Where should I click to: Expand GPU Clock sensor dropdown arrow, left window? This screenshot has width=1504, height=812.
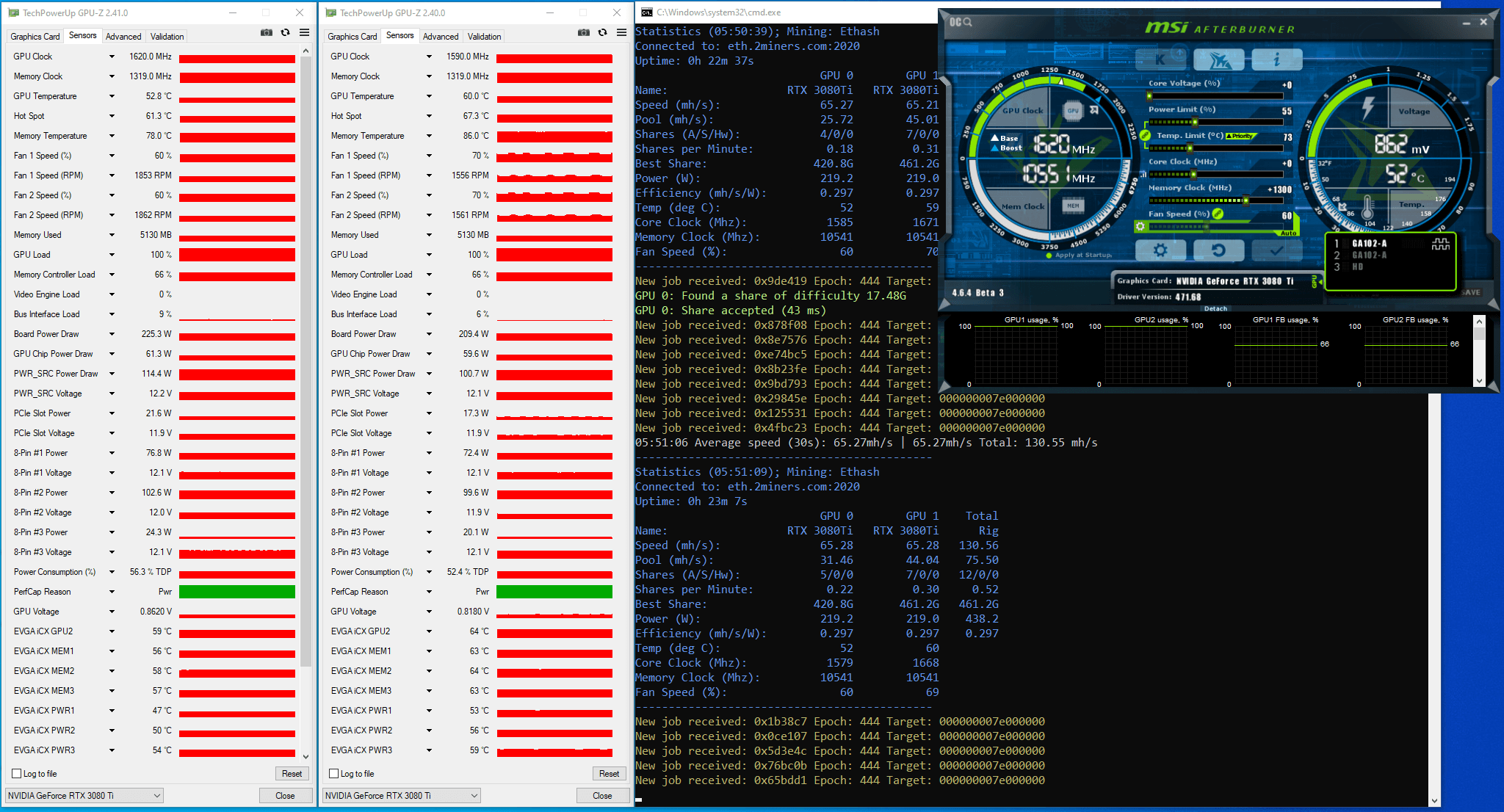[x=112, y=57]
